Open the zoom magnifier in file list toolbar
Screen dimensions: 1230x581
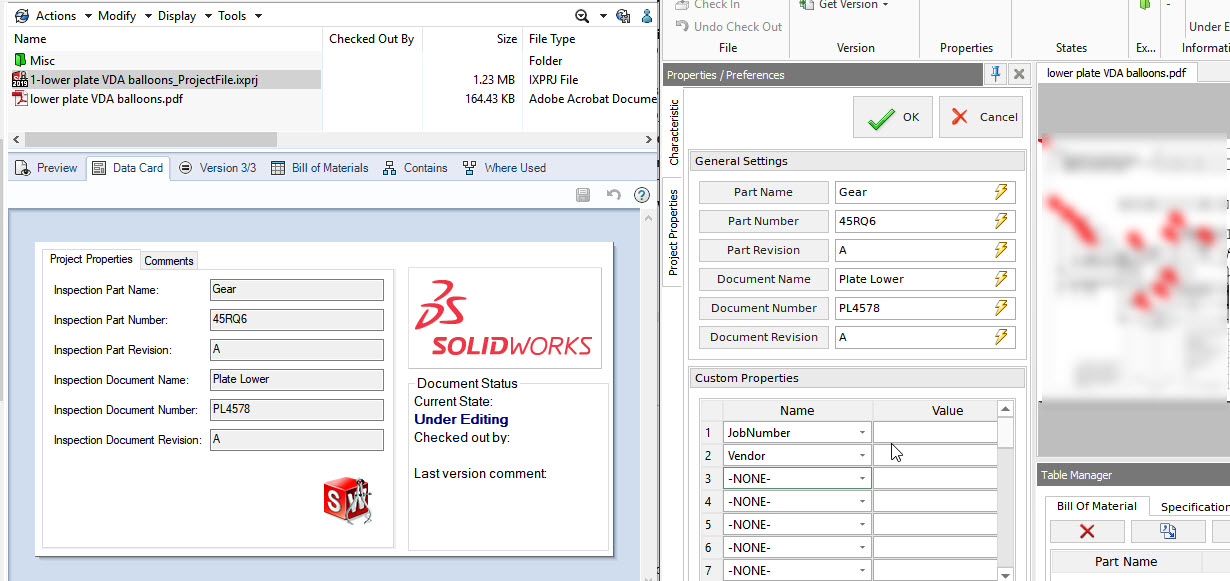point(582,16)
